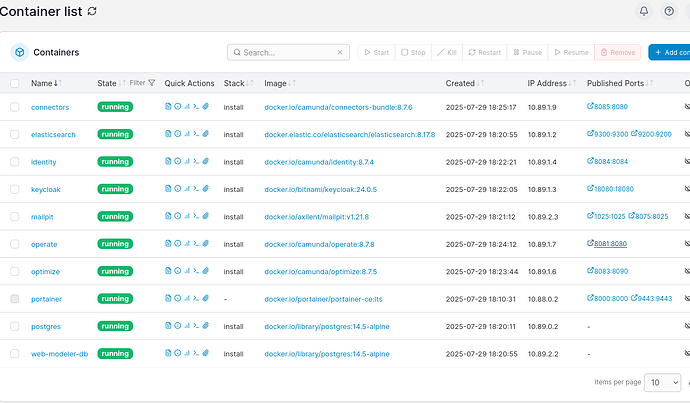The height and width of the screenshot is (403, 690).
Task: Refresh the container list
Action: tap(92, 11)
